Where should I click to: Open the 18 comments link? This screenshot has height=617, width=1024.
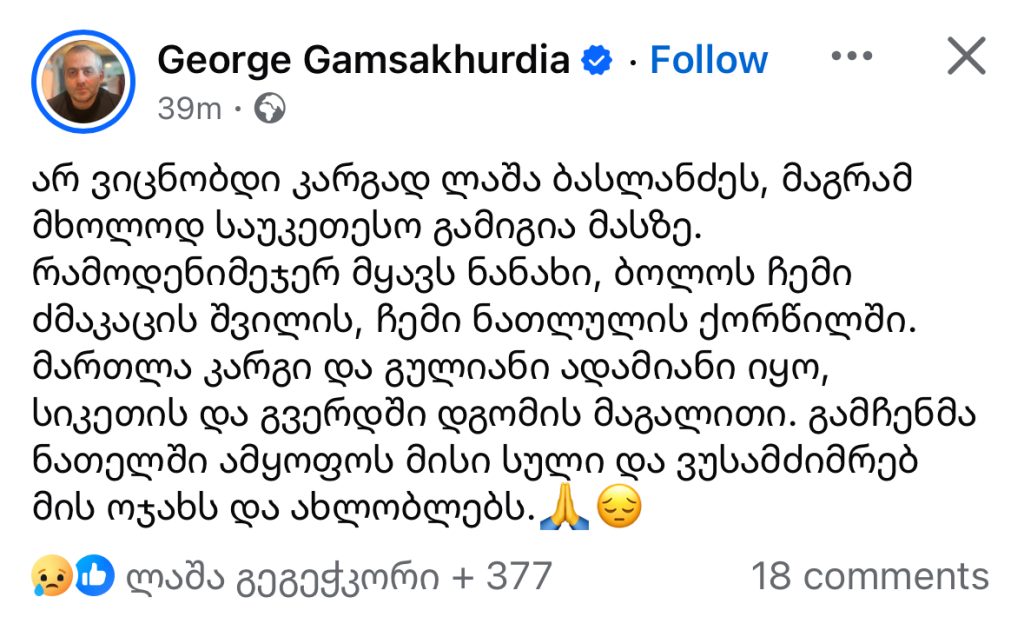[x=869, y=576]
